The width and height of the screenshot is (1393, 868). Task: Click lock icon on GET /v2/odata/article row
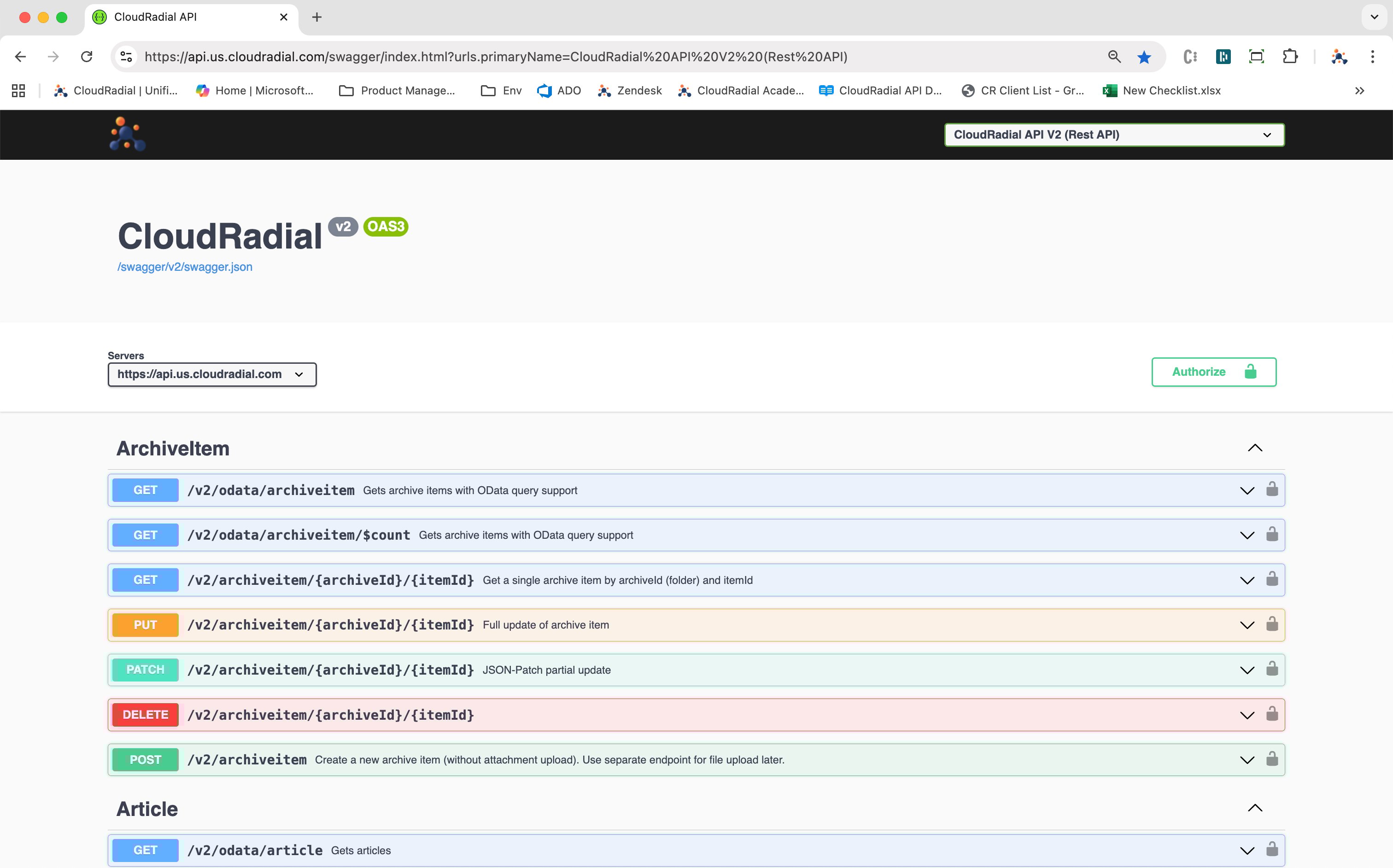tap(1272, 849)
